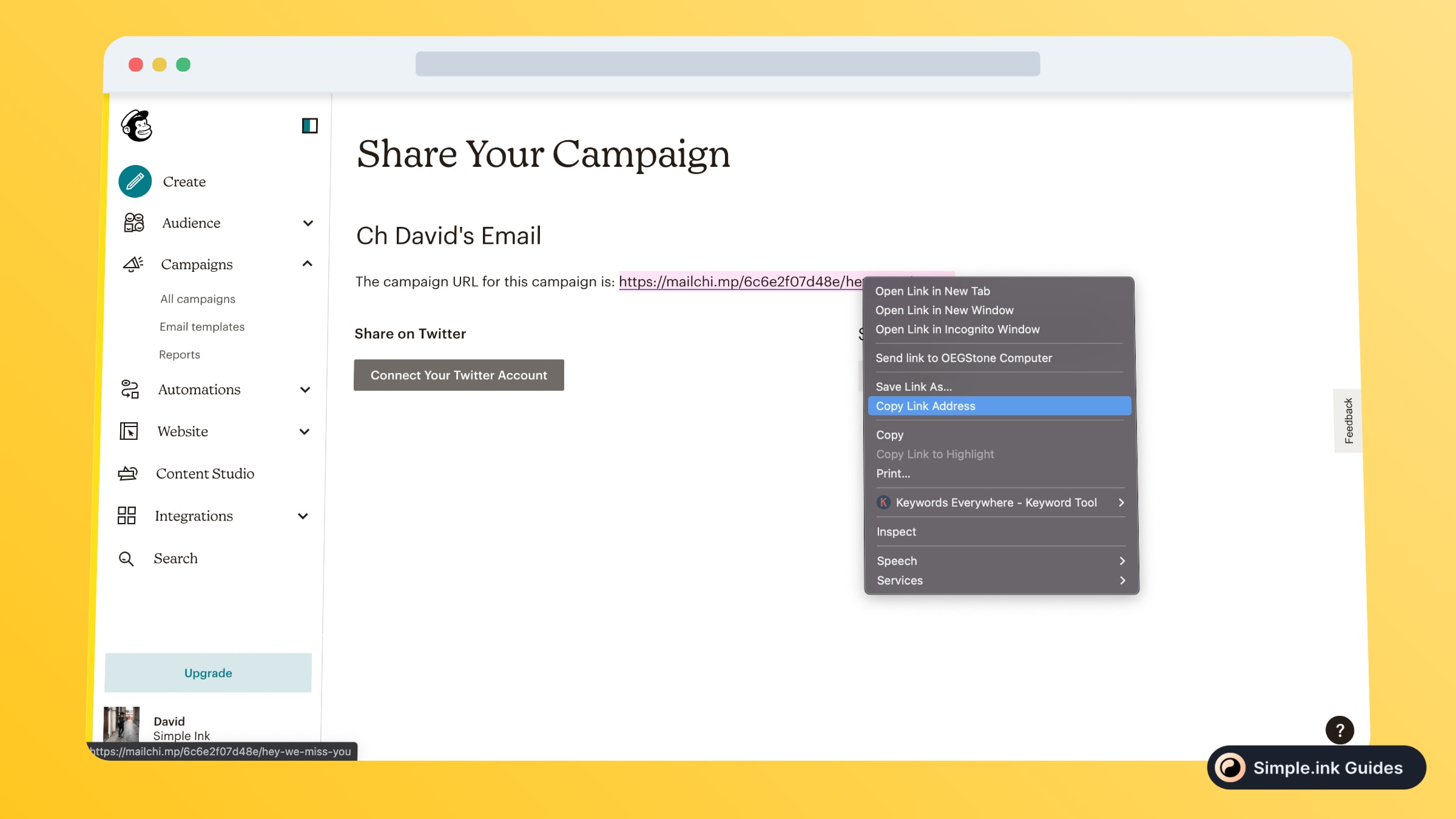This screenshot has width=1456, height=819.
Task: Click the Search magnifier icon
Action: coord(126,558)
